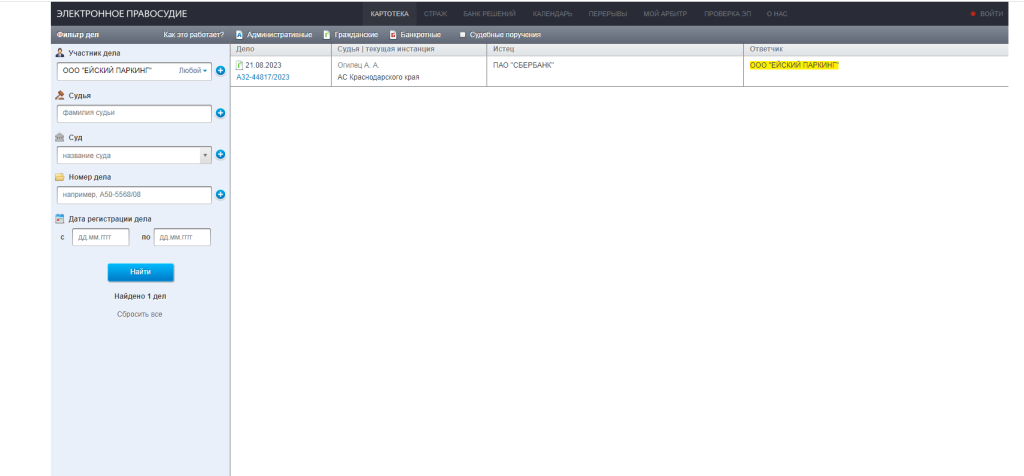This screenshot has width=1024, height=476.
Task: Click the Фильтр дел panel title
Action: click(77, 35)
